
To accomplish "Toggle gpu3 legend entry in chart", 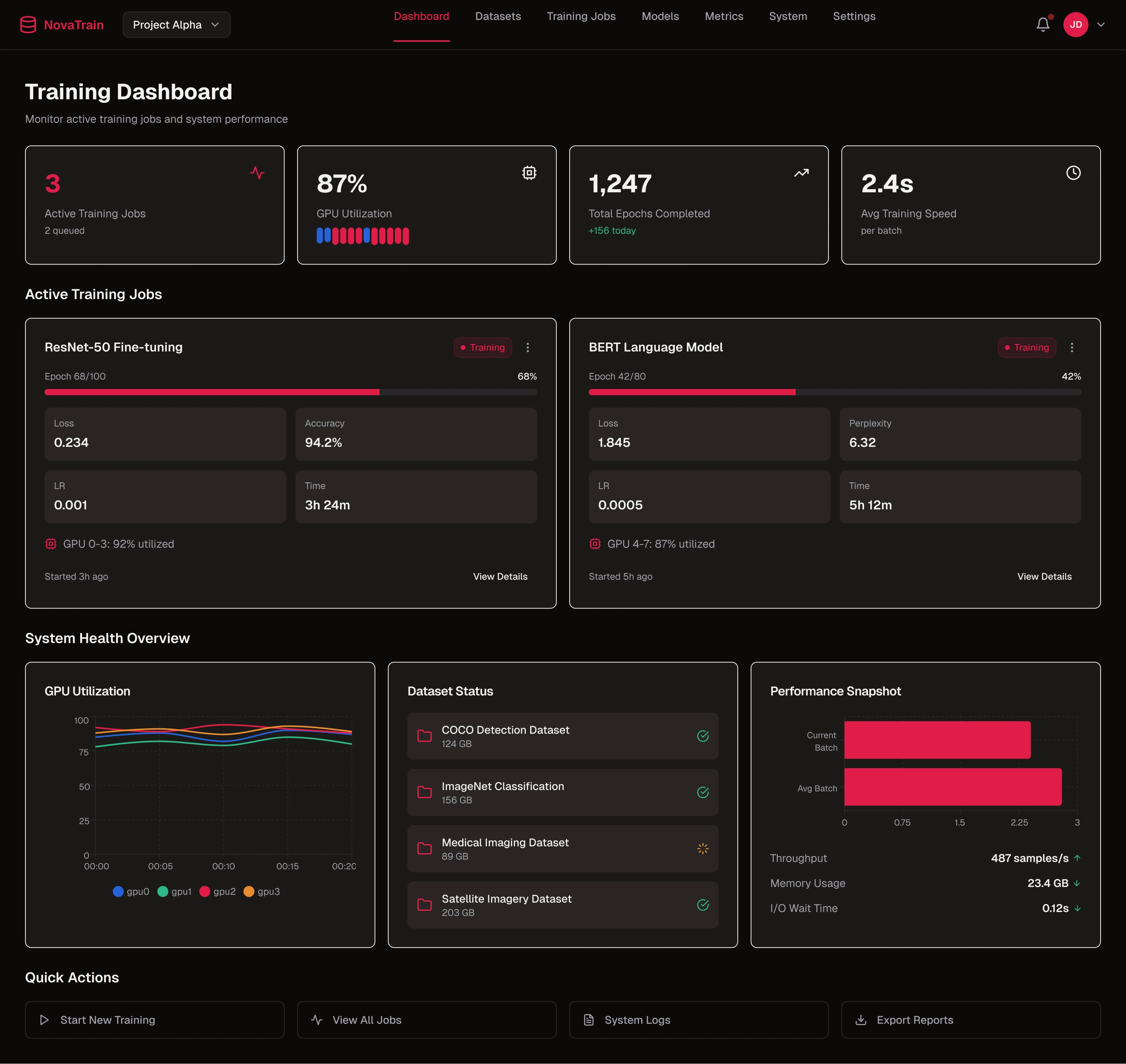I will (x=262, y=892).
